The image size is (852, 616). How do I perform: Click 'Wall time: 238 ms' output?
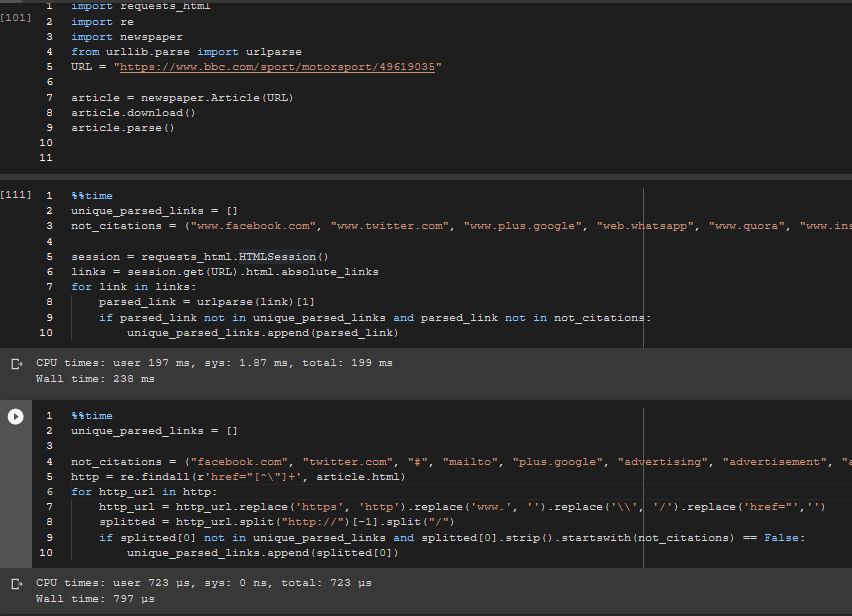(95, 379)
